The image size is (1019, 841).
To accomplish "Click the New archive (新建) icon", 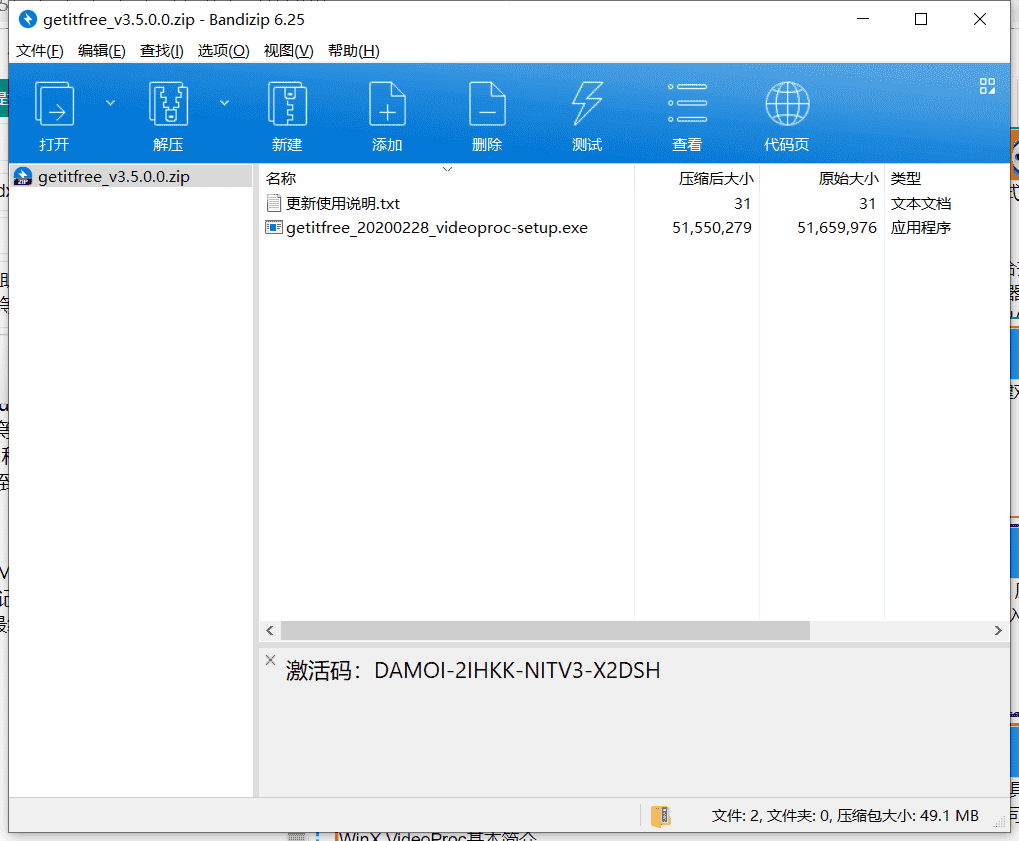I will point(287,103).
